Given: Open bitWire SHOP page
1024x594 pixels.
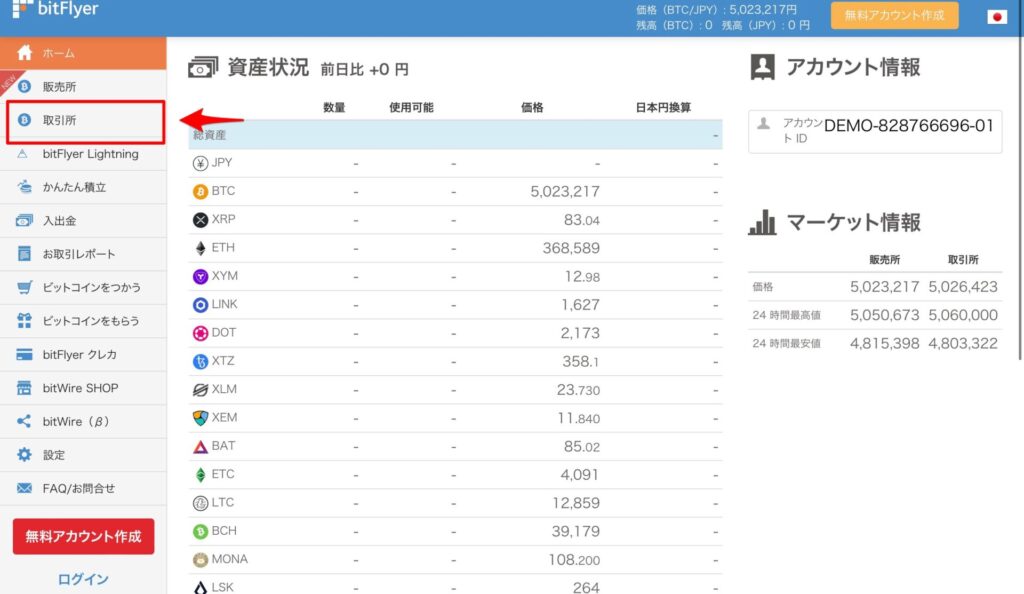Looking at the screenshot, I should pos(83,388).
